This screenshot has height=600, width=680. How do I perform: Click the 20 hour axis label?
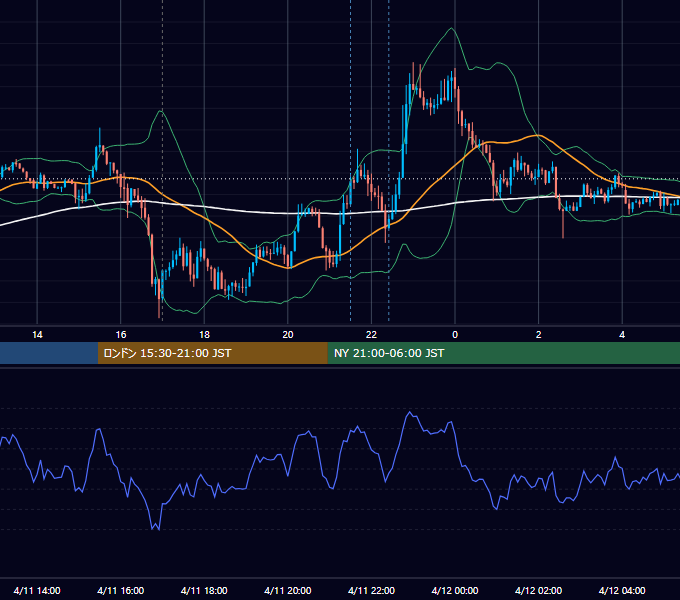tap(288, 335)
